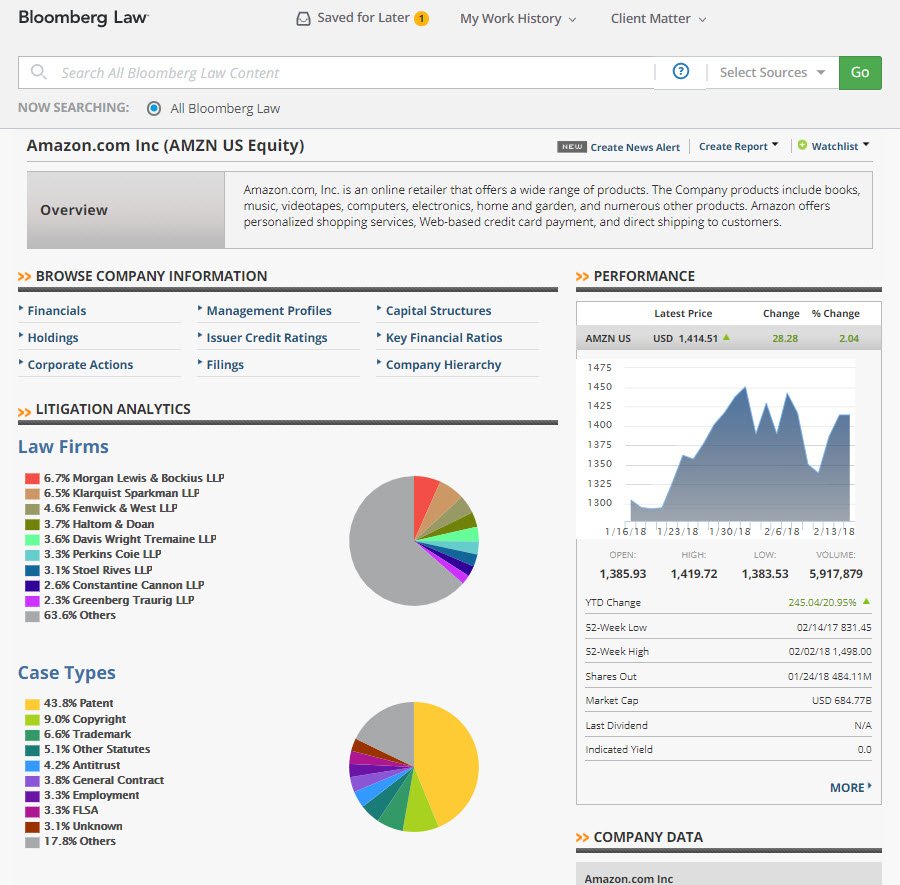The height and width of the screenshot is (885, 900).
Task: Open the Holdings link
Action: point(53,337)
